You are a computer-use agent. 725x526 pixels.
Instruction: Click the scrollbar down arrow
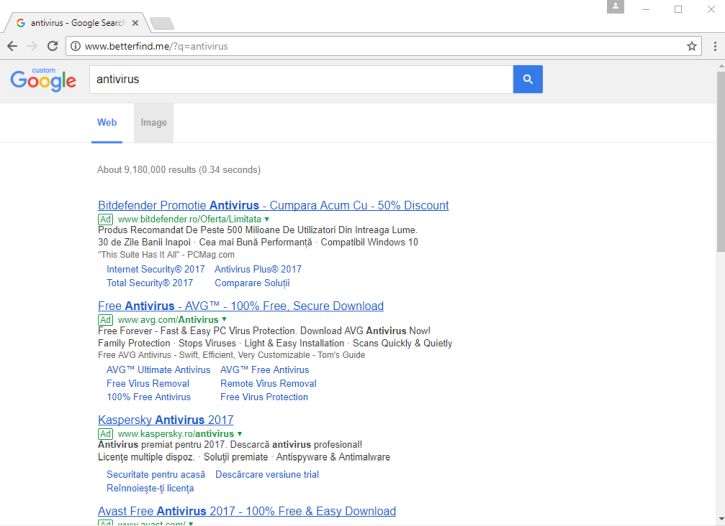pos(721,519)
